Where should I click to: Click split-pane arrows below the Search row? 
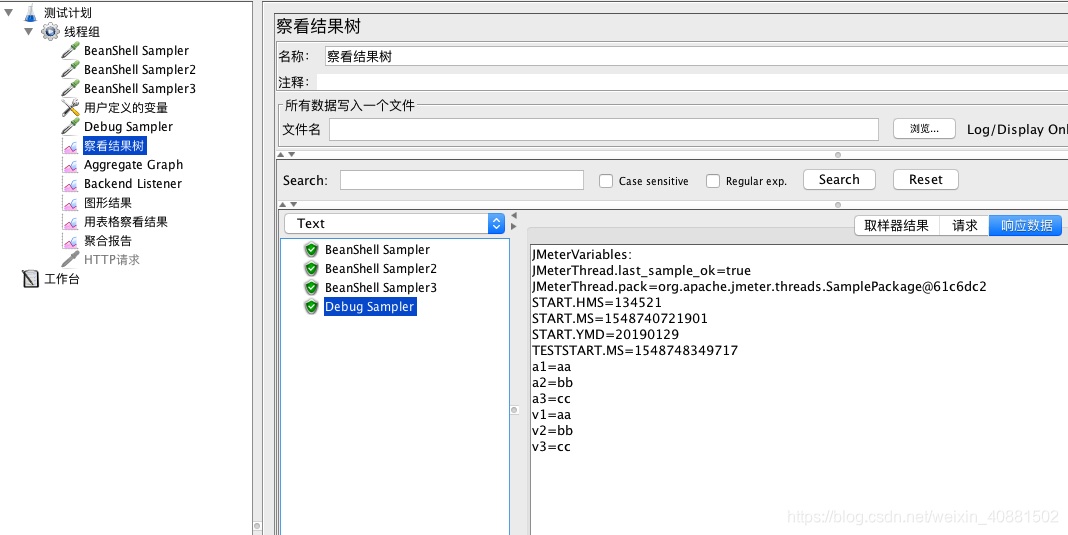289,204
